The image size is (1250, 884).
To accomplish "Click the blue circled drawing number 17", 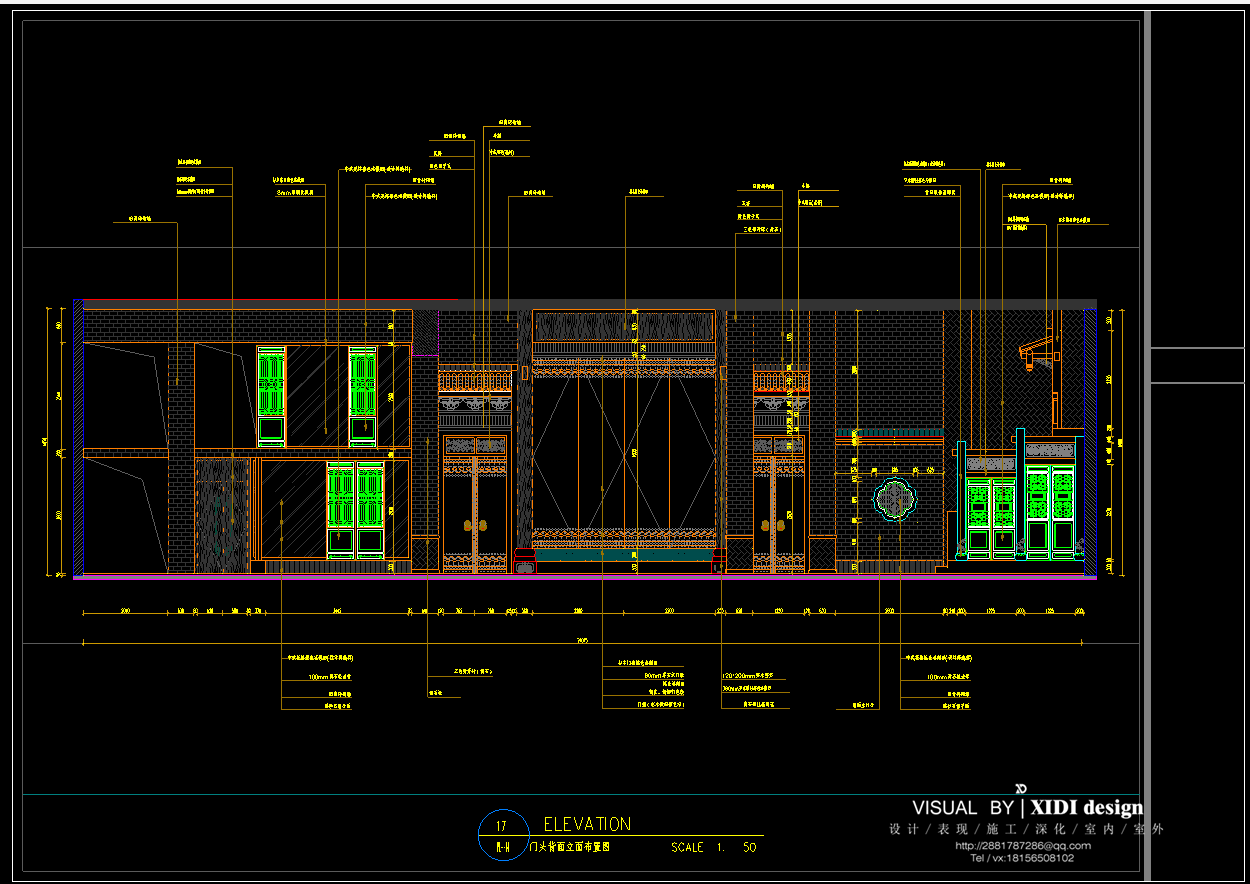I will 501,826.
